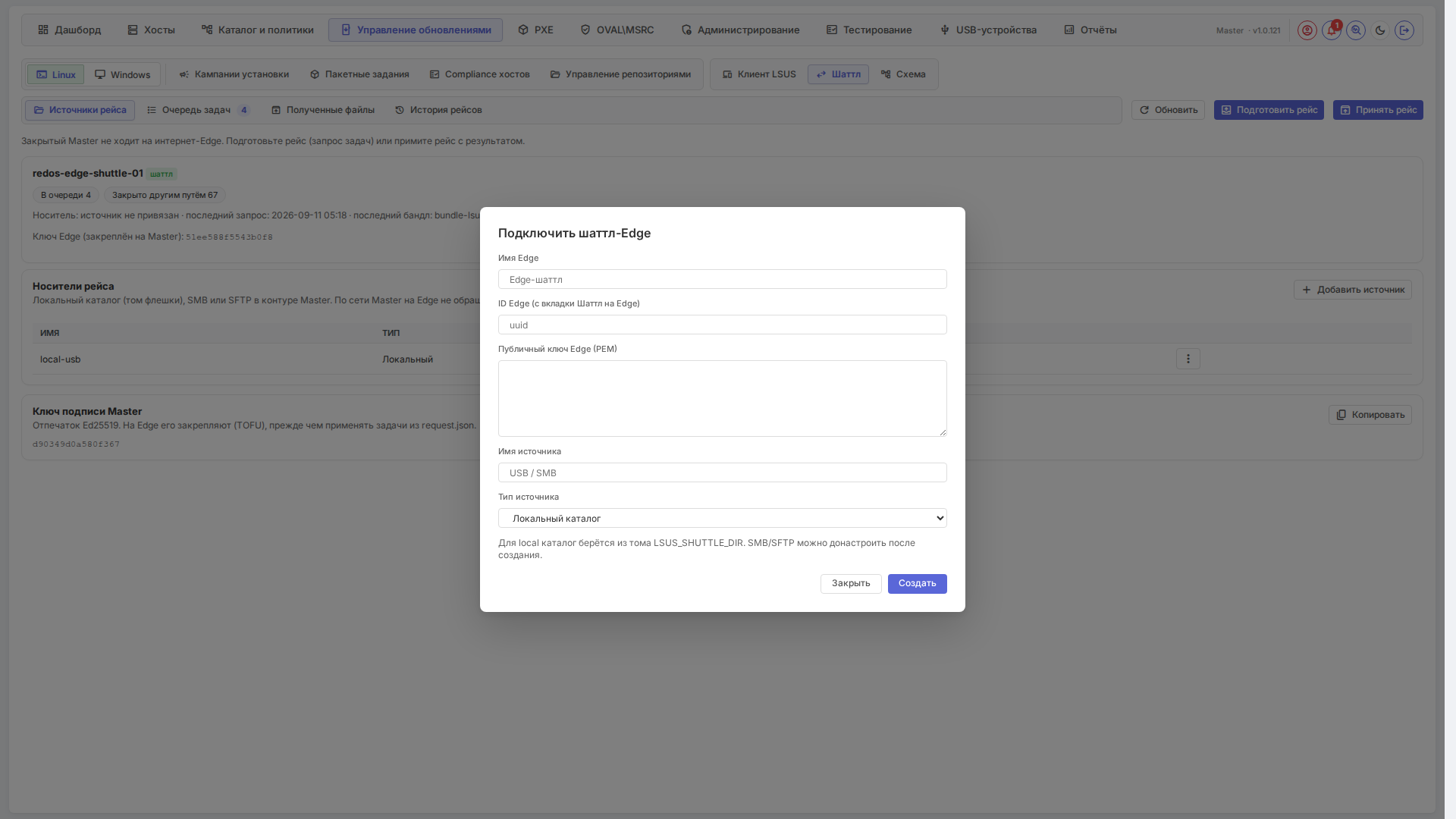Open notifications bell with badge
1456x819 pixels.
(x=1332, y=30)
